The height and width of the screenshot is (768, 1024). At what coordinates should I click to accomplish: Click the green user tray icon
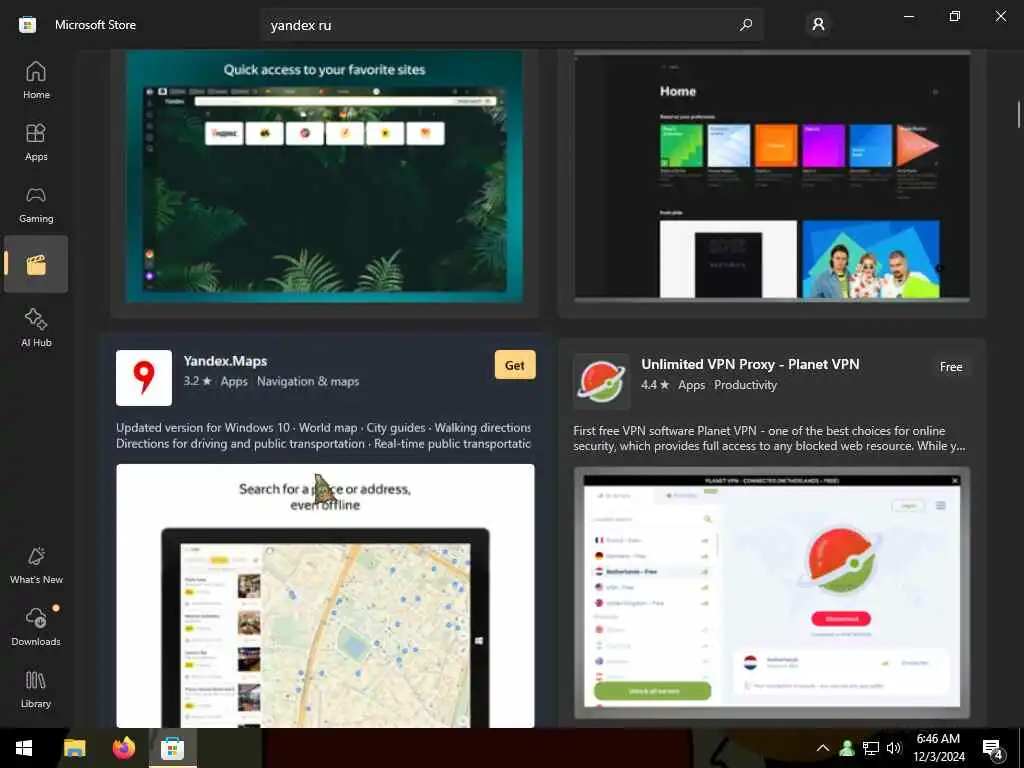click(847, 748)
